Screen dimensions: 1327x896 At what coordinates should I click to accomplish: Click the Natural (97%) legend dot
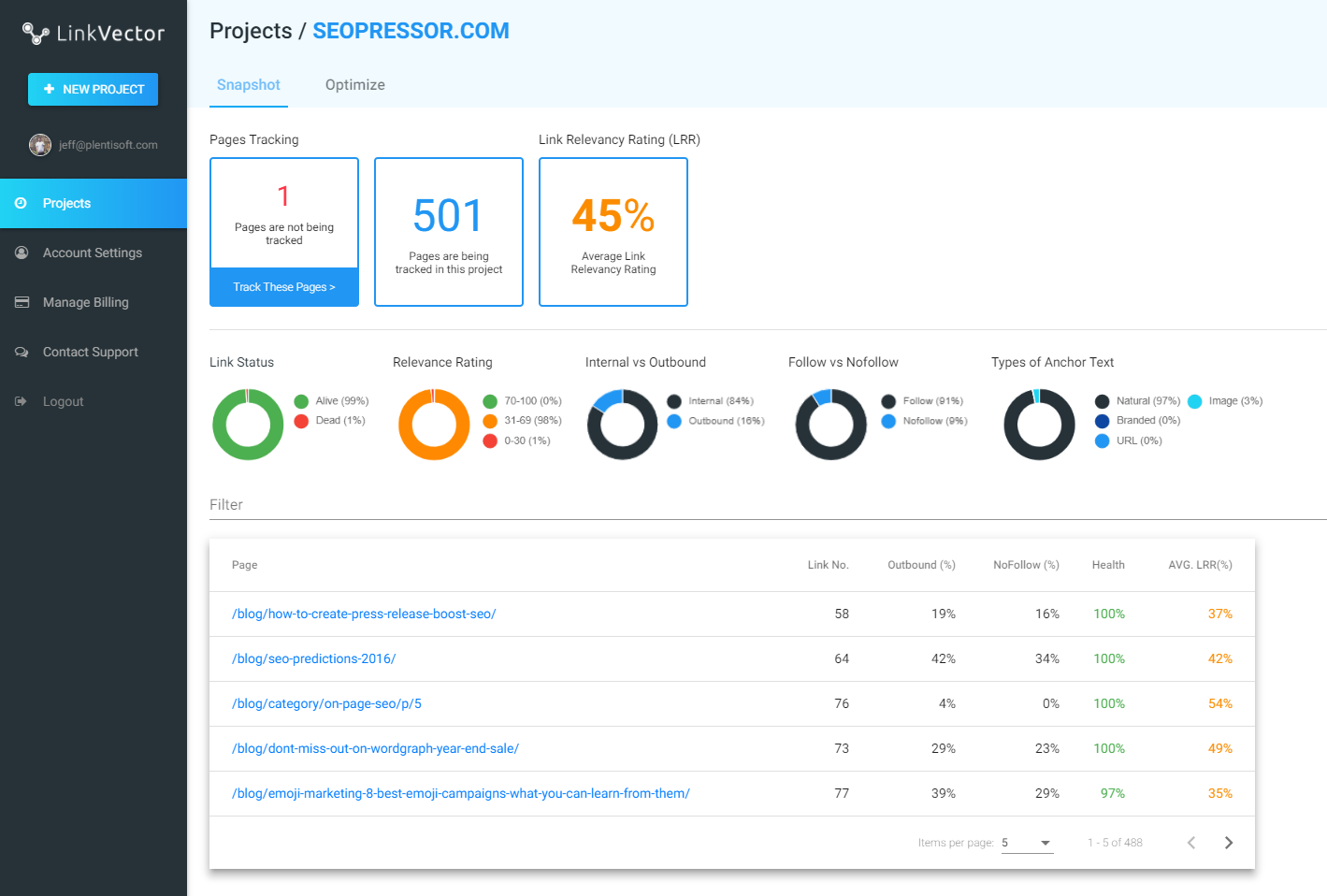pos(1102,401)
